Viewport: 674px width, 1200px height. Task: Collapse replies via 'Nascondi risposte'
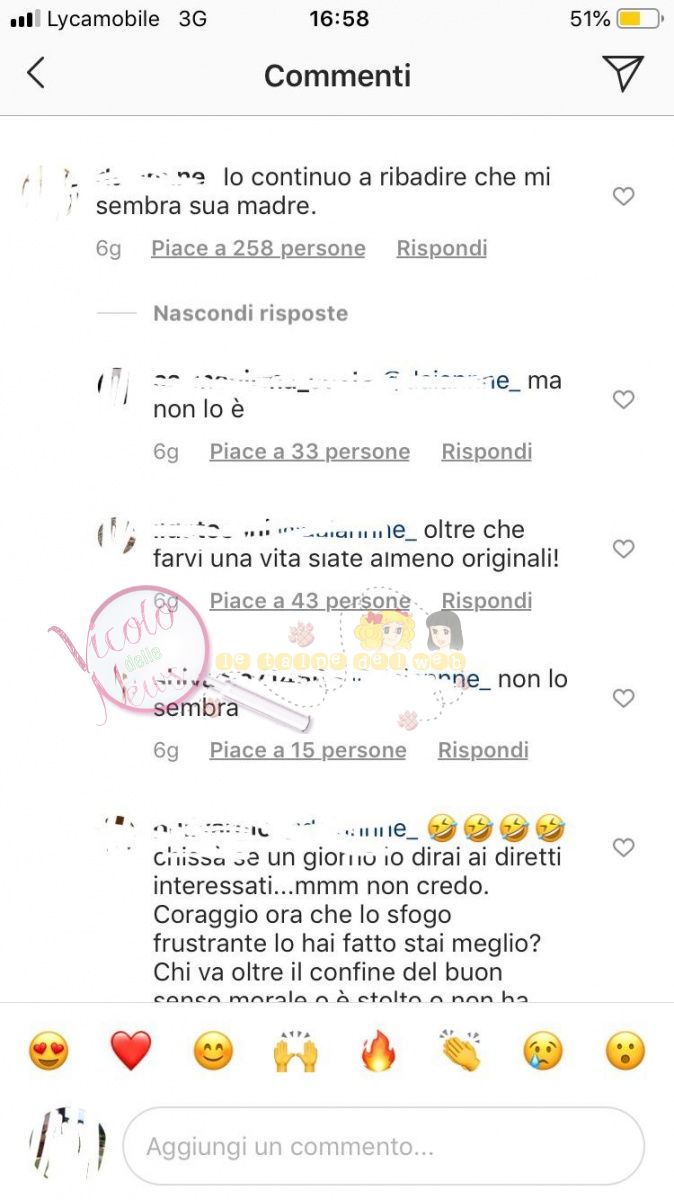250,313
